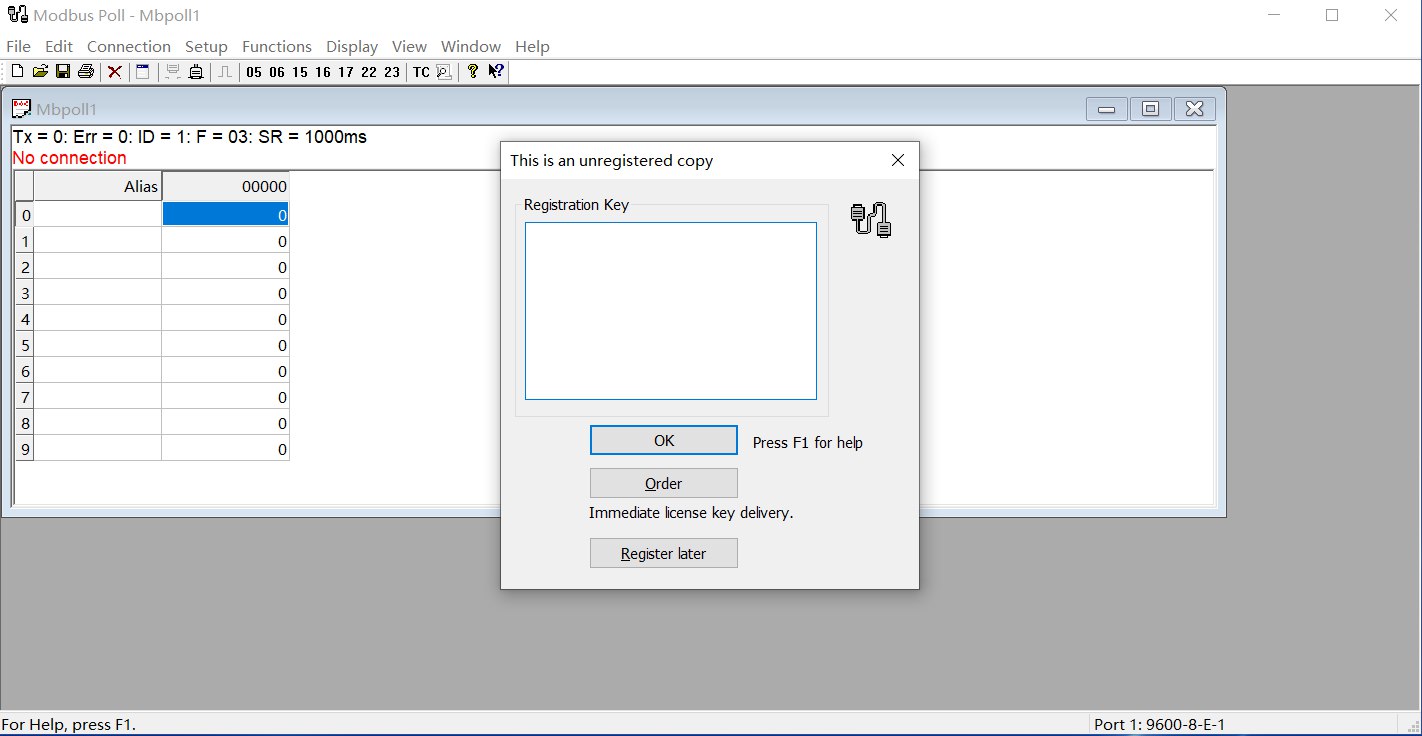Click the window definition toolbar icon

(143, 71)
